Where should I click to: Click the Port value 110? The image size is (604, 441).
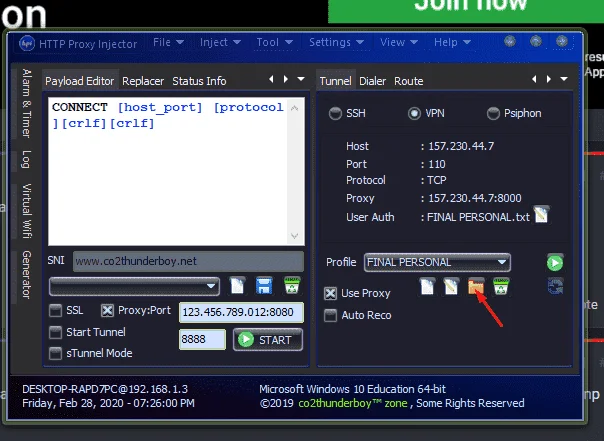pyautogui.click(x=437, y=164)
